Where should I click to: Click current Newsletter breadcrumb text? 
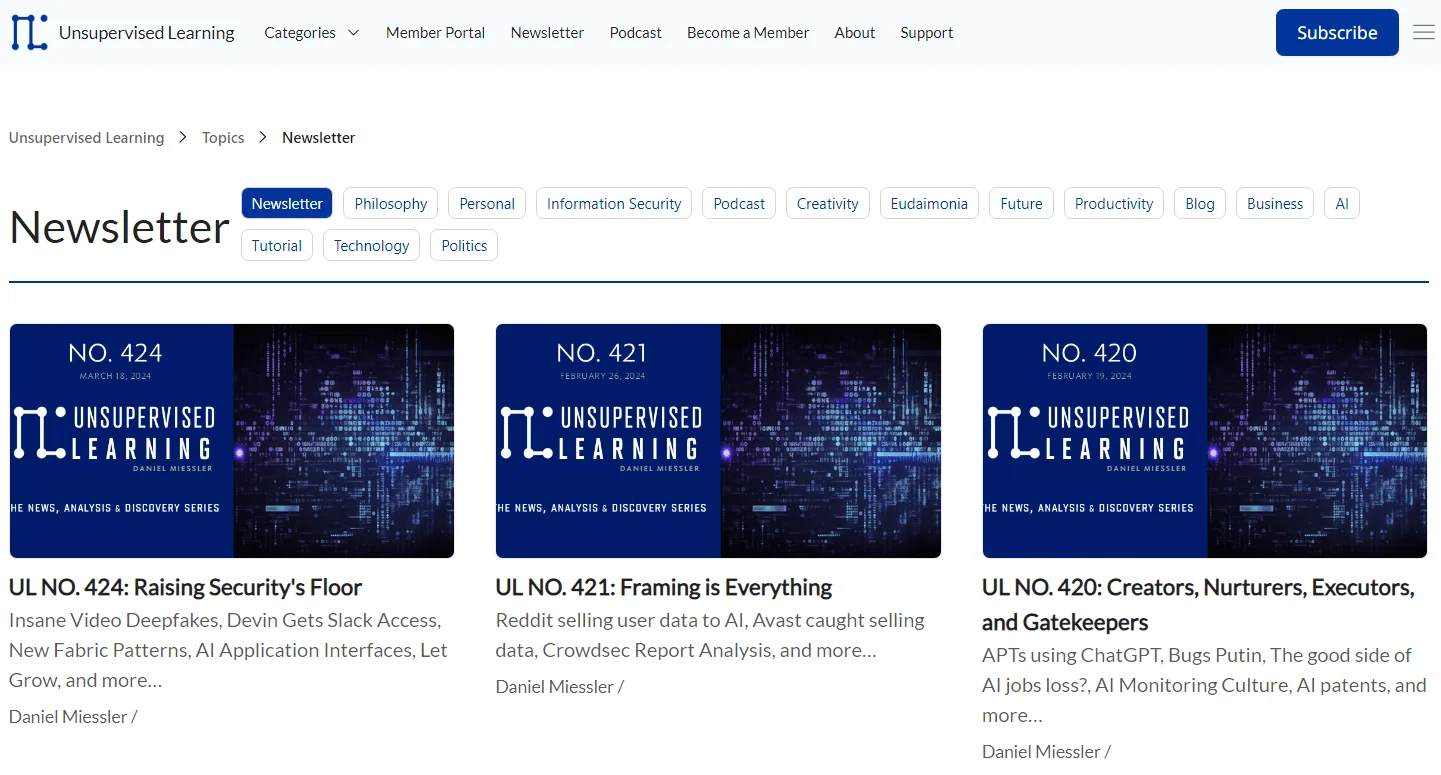(x=319, y=138)
